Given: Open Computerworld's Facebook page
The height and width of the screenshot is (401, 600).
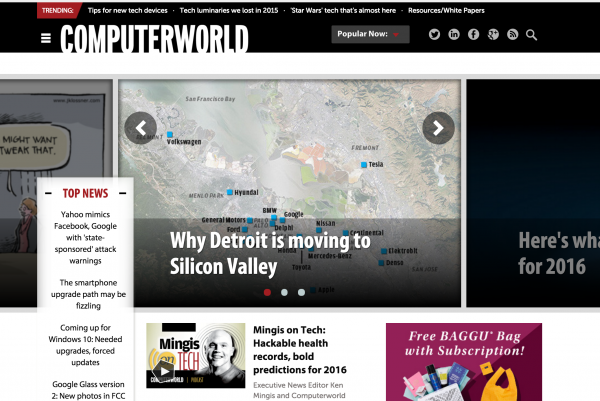Looking at the screenshot, I should pos(473,34).
